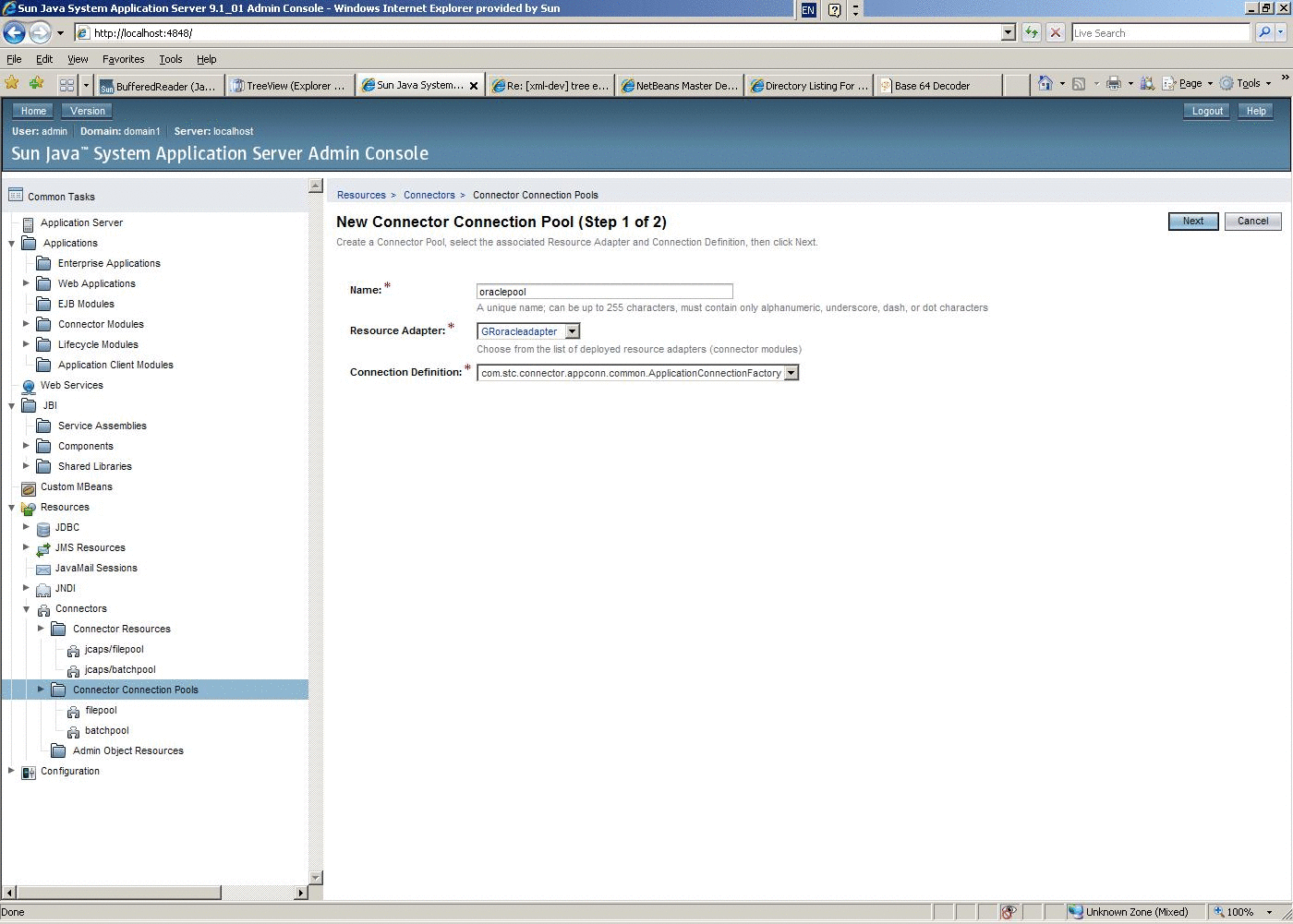The image size is (1293, 924).
Task: Collapse the Applications tree node
Action: (12, 244)
